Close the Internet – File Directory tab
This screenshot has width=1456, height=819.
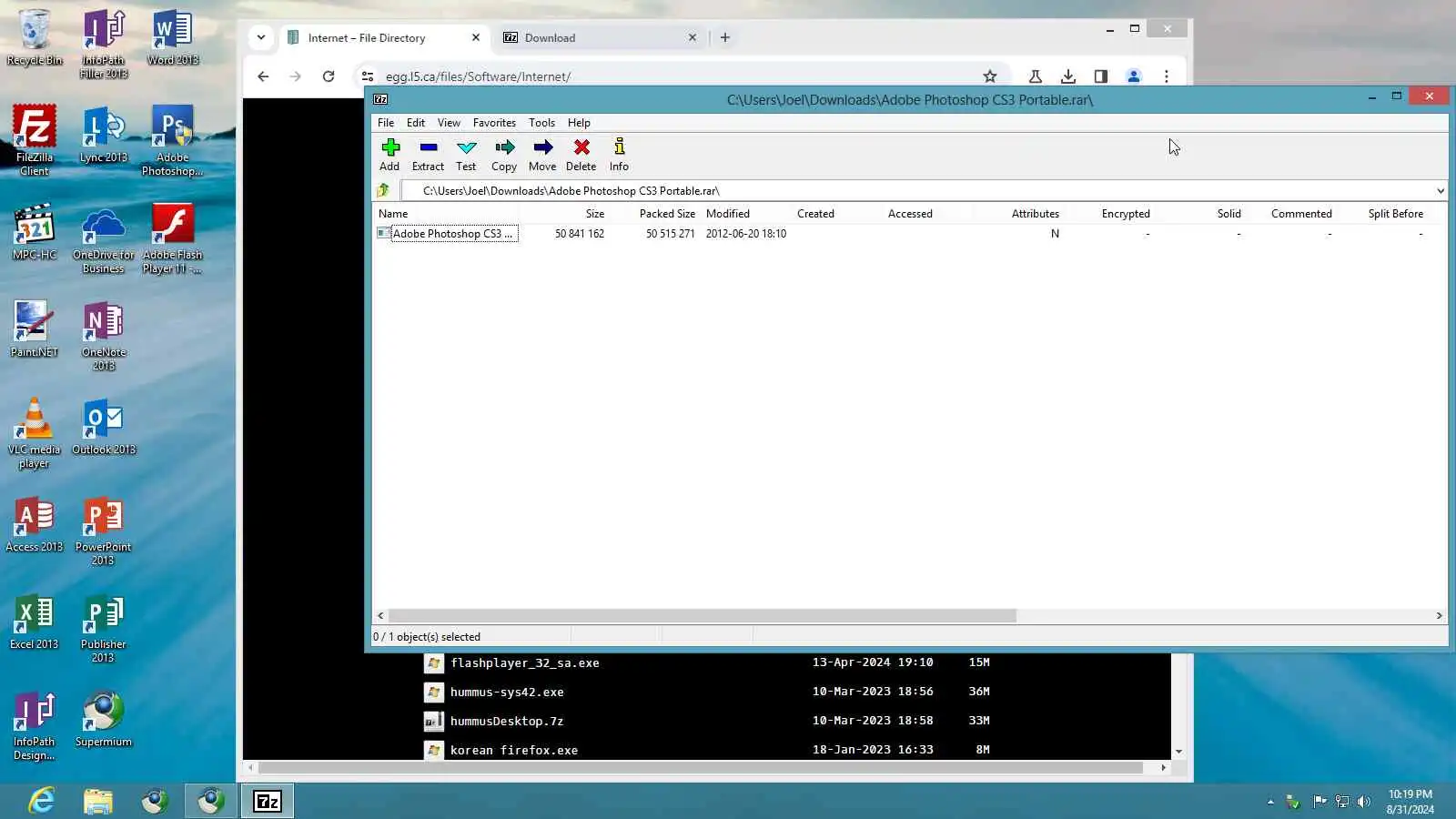[x=476, y=37]
